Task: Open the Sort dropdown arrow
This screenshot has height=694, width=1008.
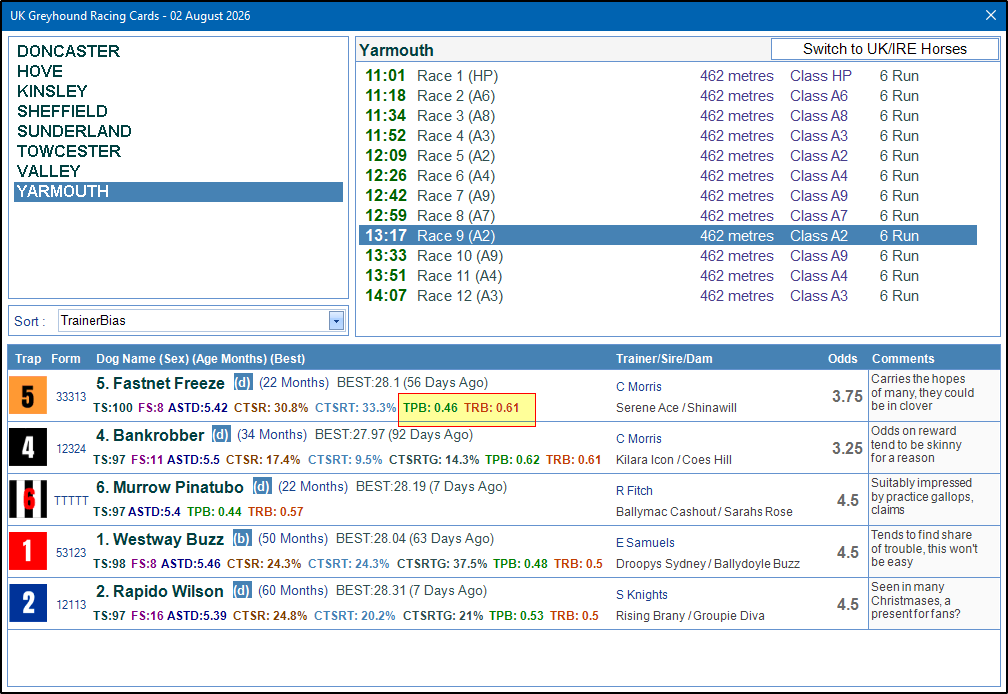Action: pyautogui.click(x=336, y=321)
